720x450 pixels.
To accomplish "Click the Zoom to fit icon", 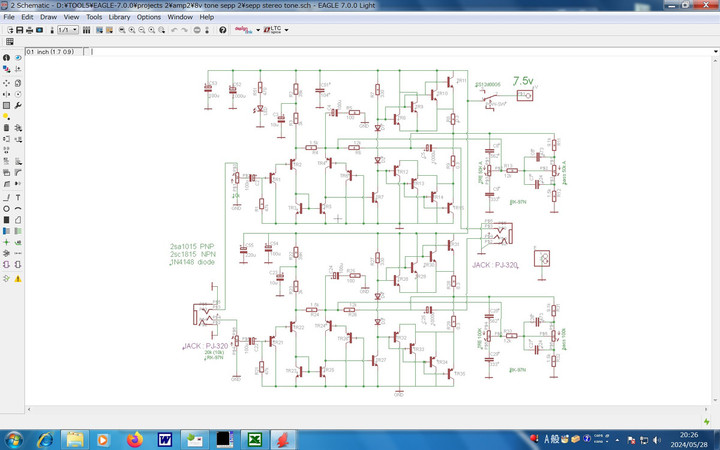I will 121,30.
